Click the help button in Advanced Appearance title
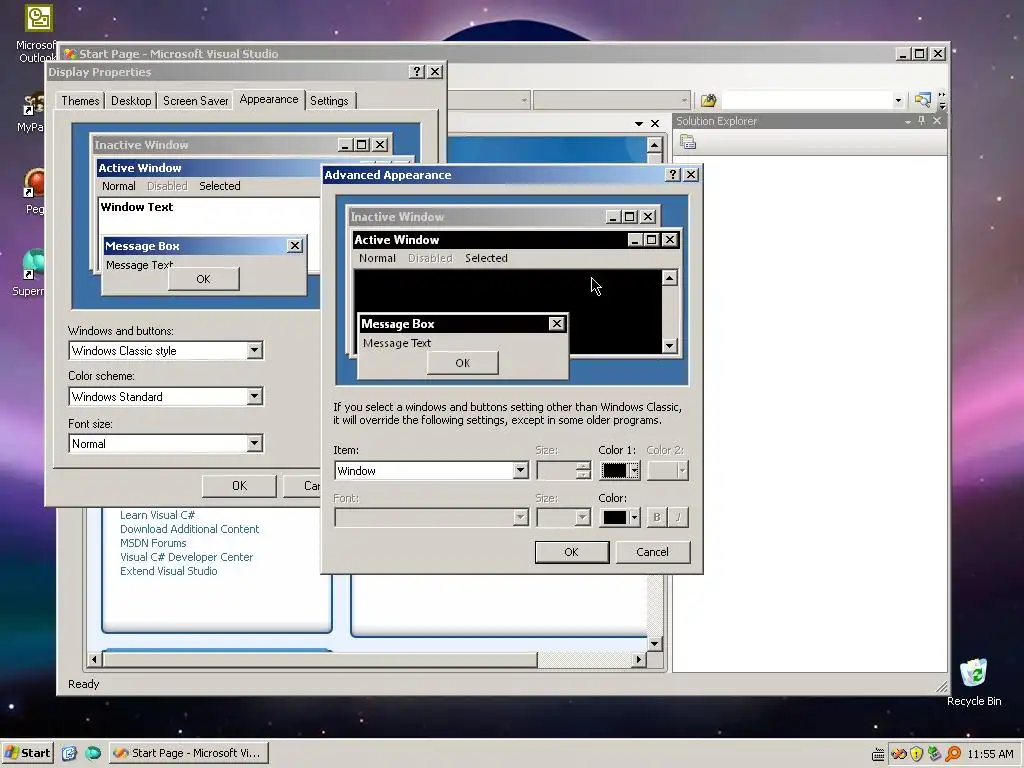 point(673,174)
